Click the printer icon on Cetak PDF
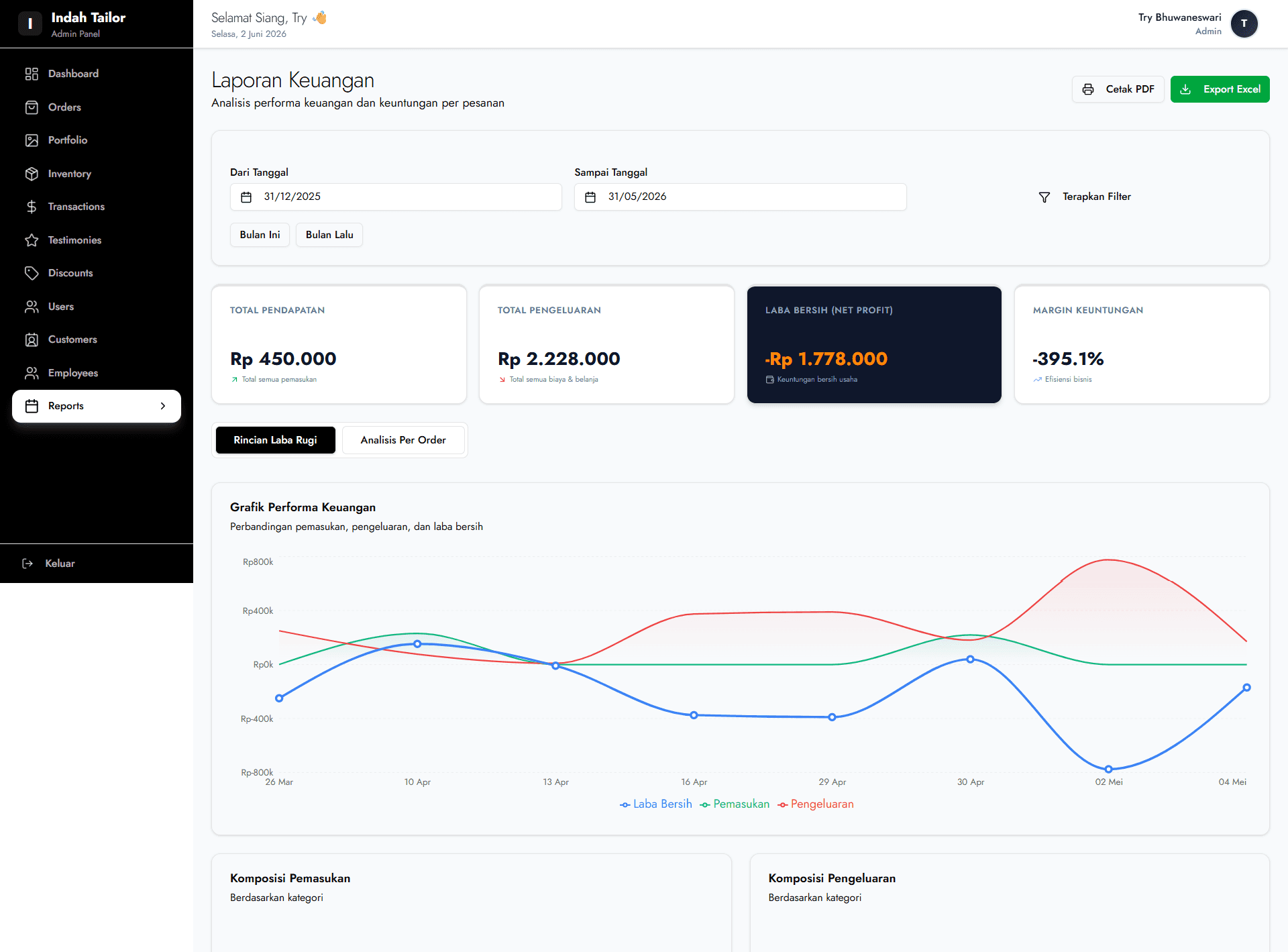 point(1088,89)
